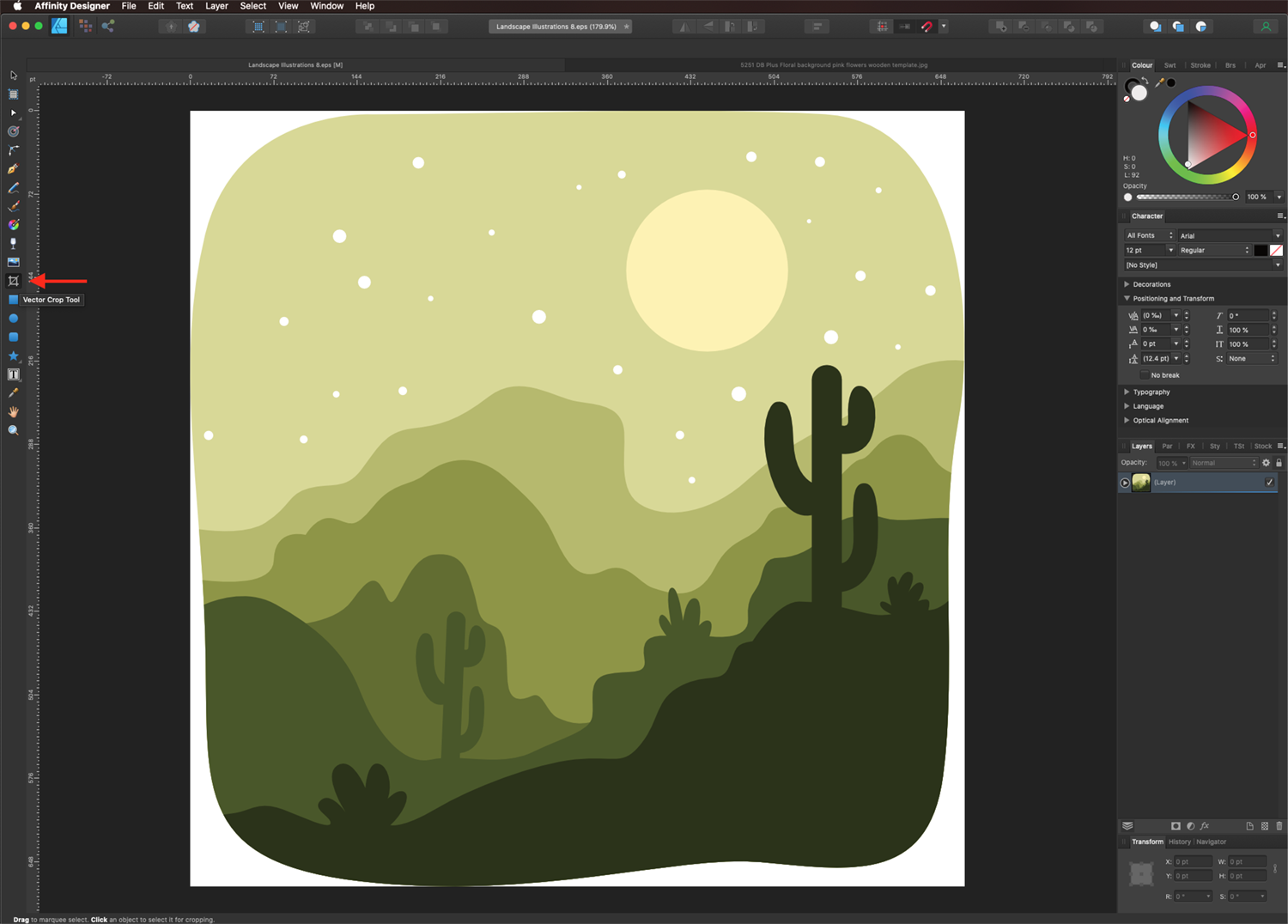The width and height of the screenshot is (1288, 924).
Task: Switch to the Stroke panel tab
Action: tap(1200, 64)
